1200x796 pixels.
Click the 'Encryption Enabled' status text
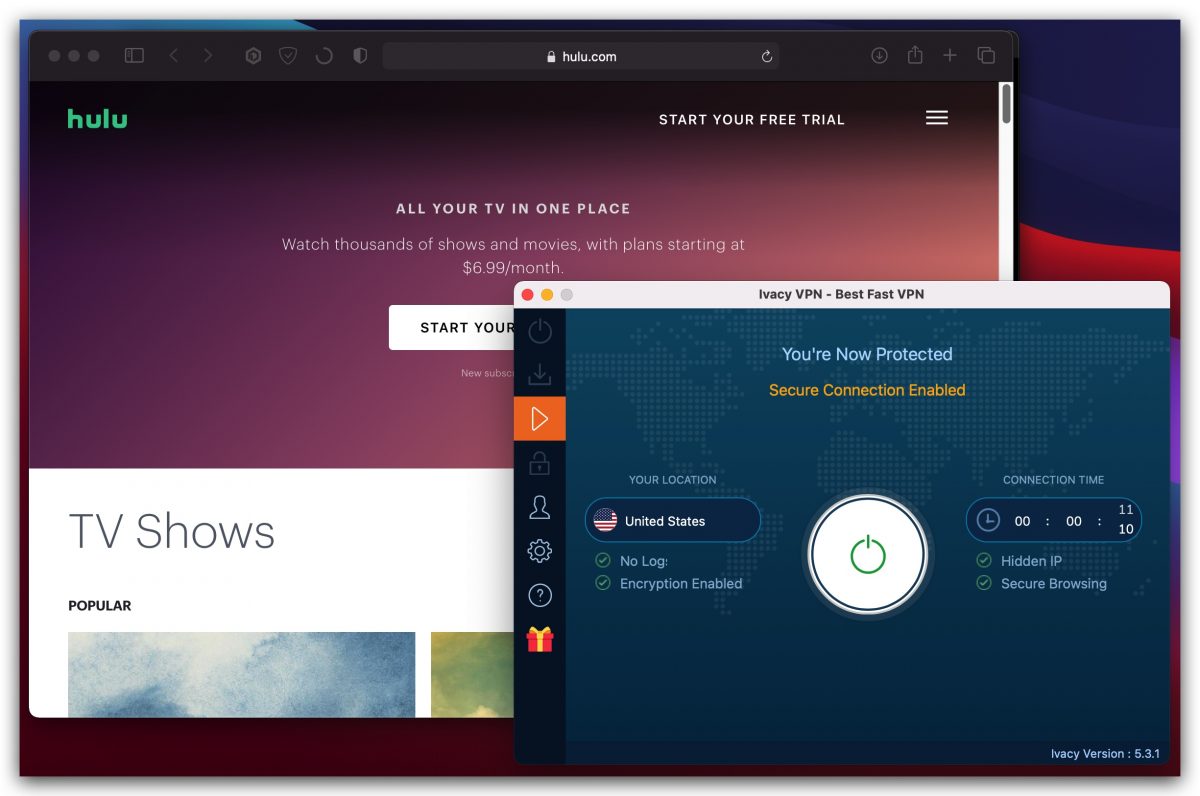pos(681,583)
